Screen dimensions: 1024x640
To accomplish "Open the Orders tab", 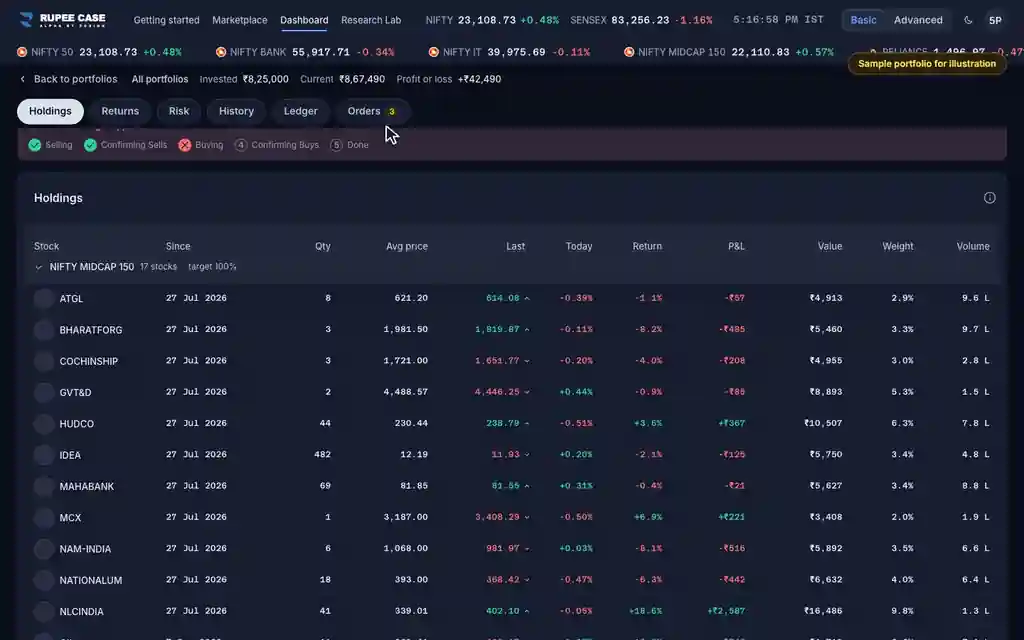I will coord(372,111).
